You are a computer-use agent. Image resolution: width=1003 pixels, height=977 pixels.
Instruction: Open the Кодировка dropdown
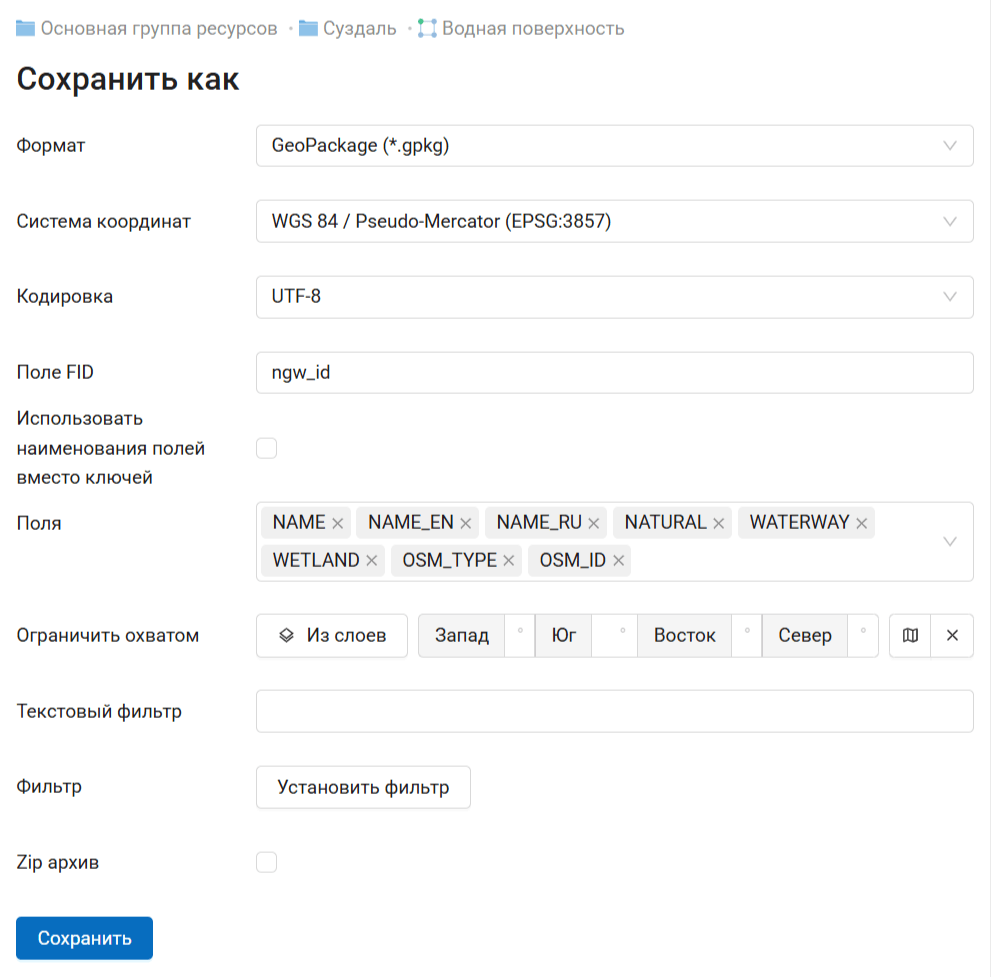click(x=614, y=297)
